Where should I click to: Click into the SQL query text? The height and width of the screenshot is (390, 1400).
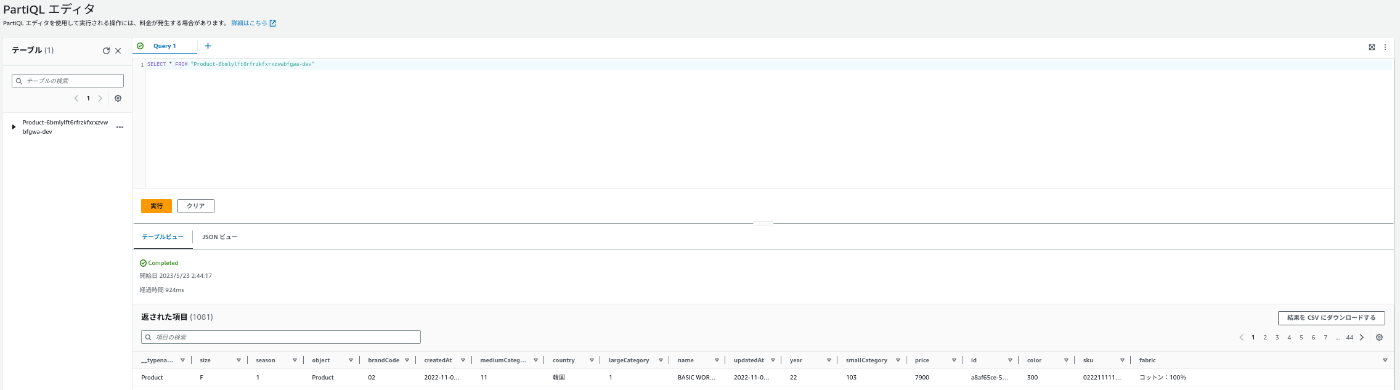(230, 64)
